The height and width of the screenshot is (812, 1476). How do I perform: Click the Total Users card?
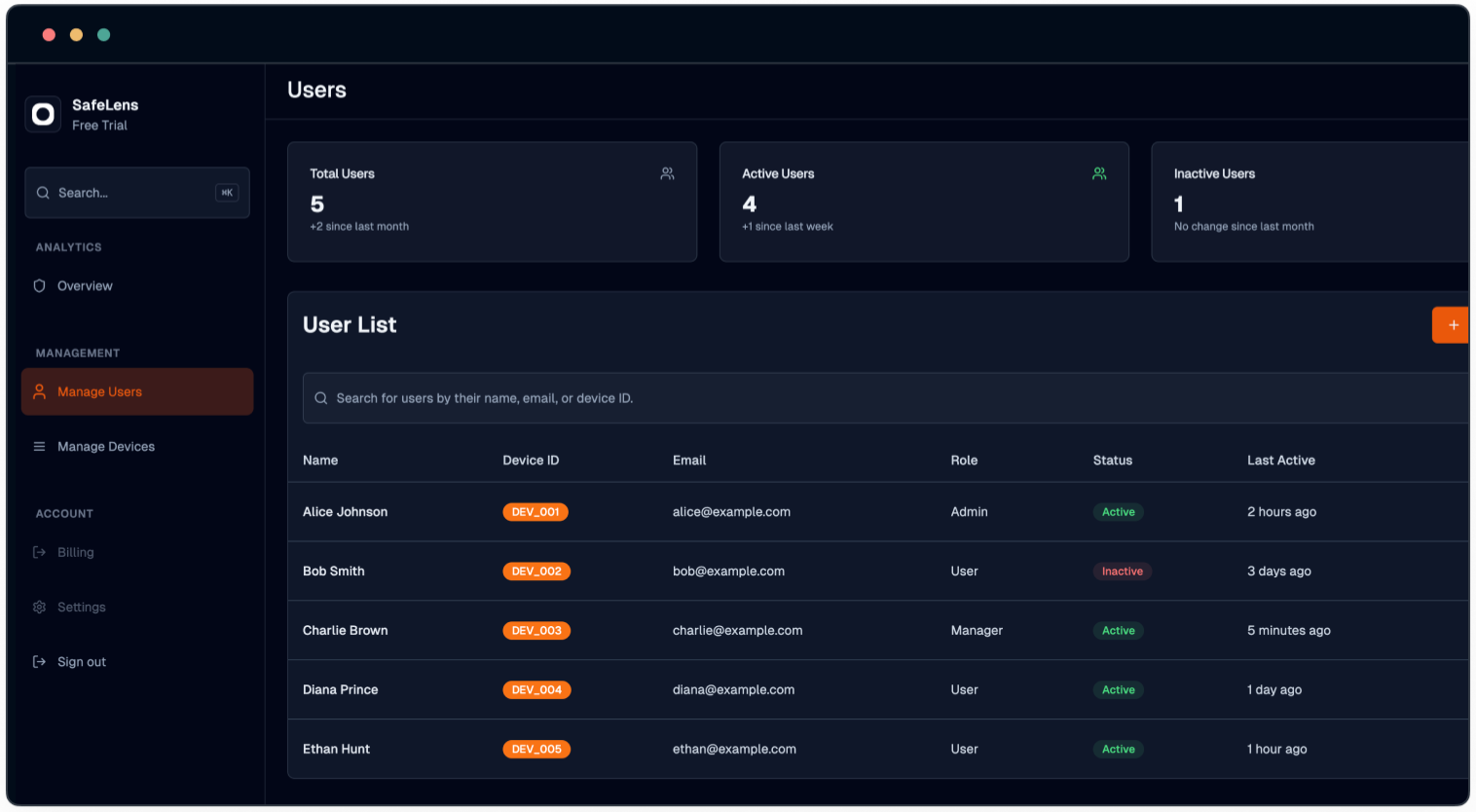click(x=492, y=202)
